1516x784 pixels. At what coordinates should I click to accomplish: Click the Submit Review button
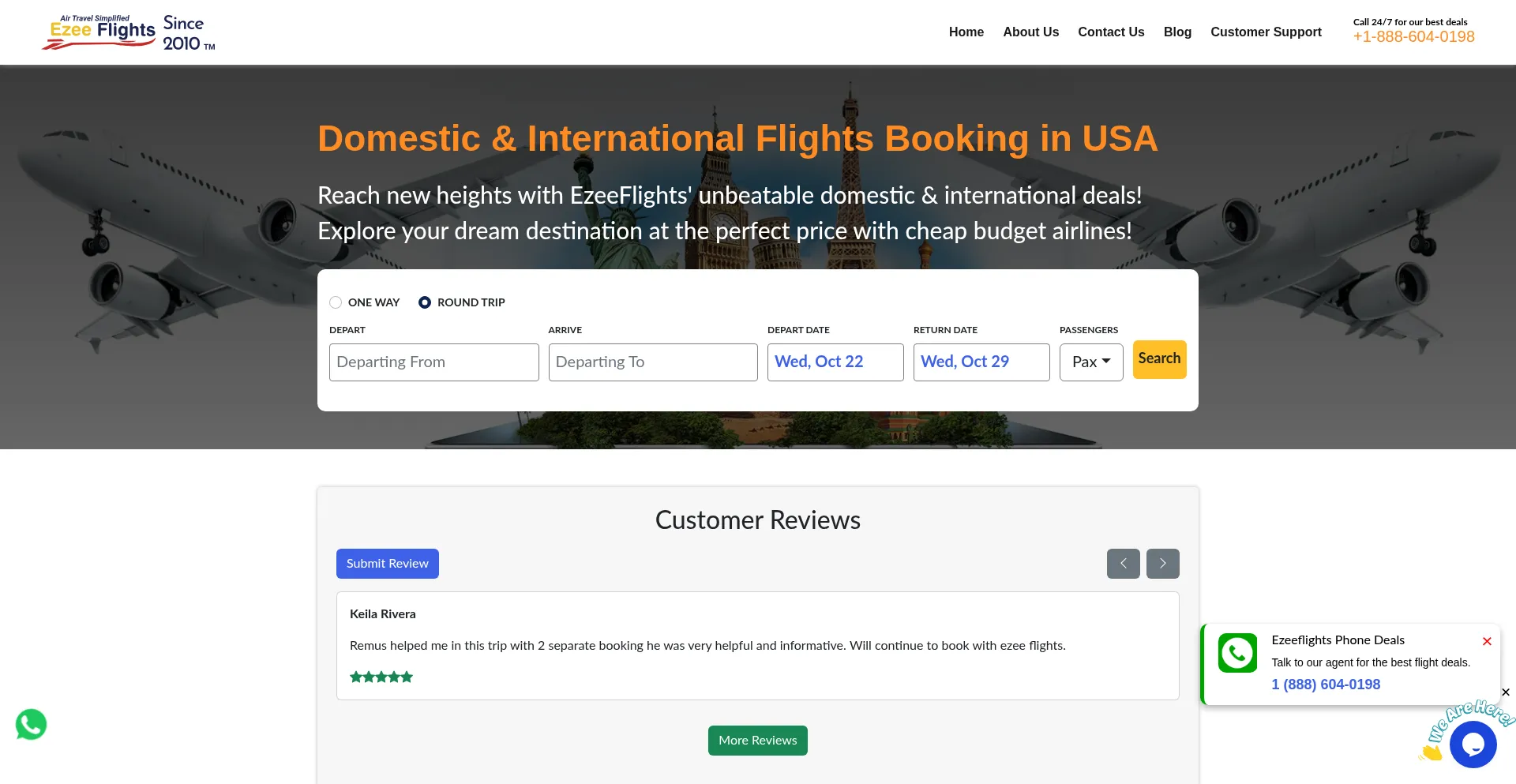(387, 564)
